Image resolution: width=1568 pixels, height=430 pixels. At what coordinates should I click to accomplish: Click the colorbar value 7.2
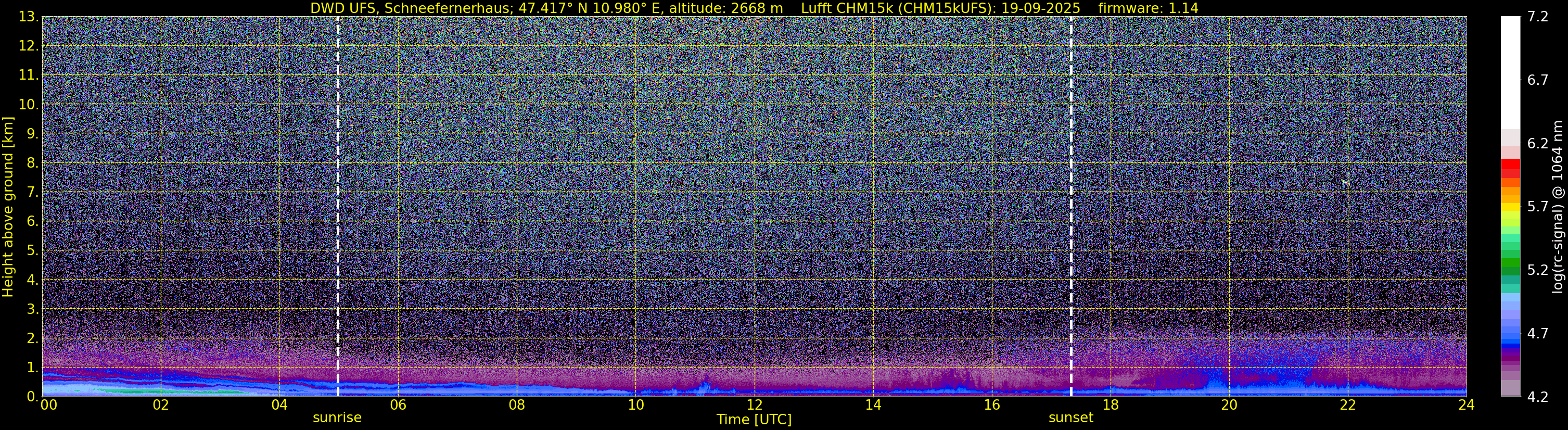[x=1538, y=17]
